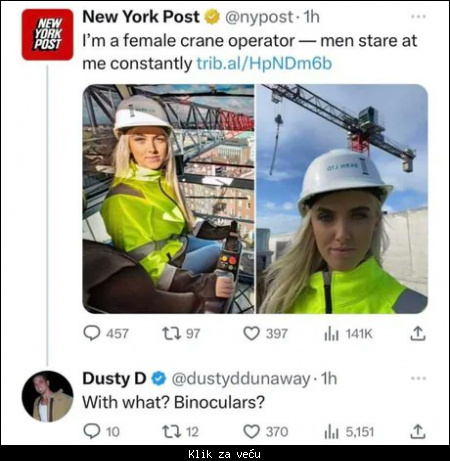
Task: Reply to Dusty D's tweet
Action: tap(92, 431)
